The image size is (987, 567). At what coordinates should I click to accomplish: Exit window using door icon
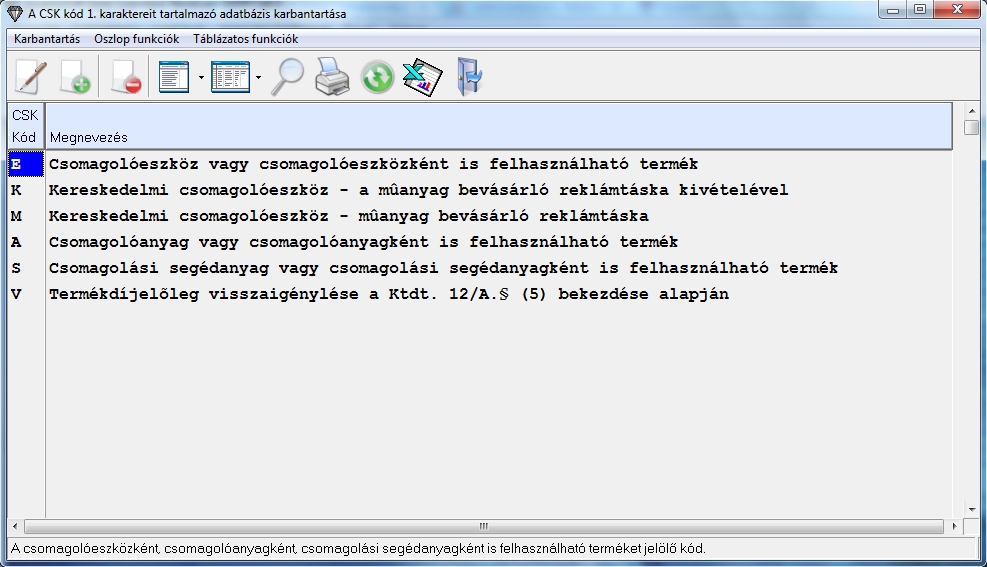click(468, 77)
